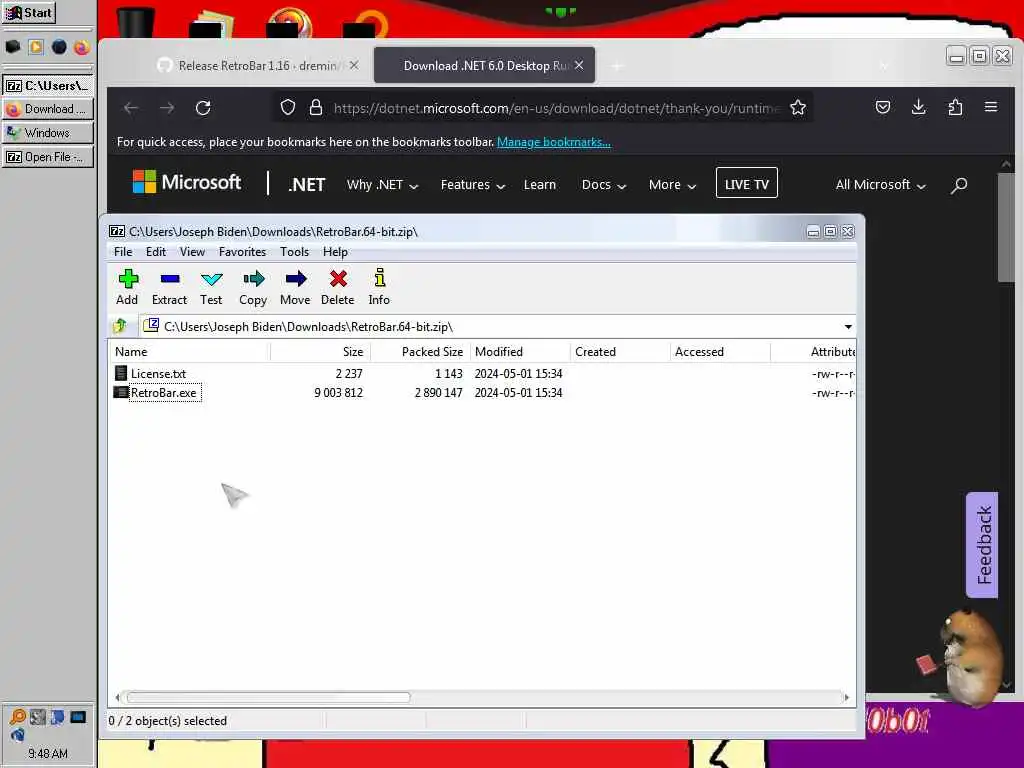
Task: Expand the All Microsoft dropdown
Action: (x=880, y=185)
